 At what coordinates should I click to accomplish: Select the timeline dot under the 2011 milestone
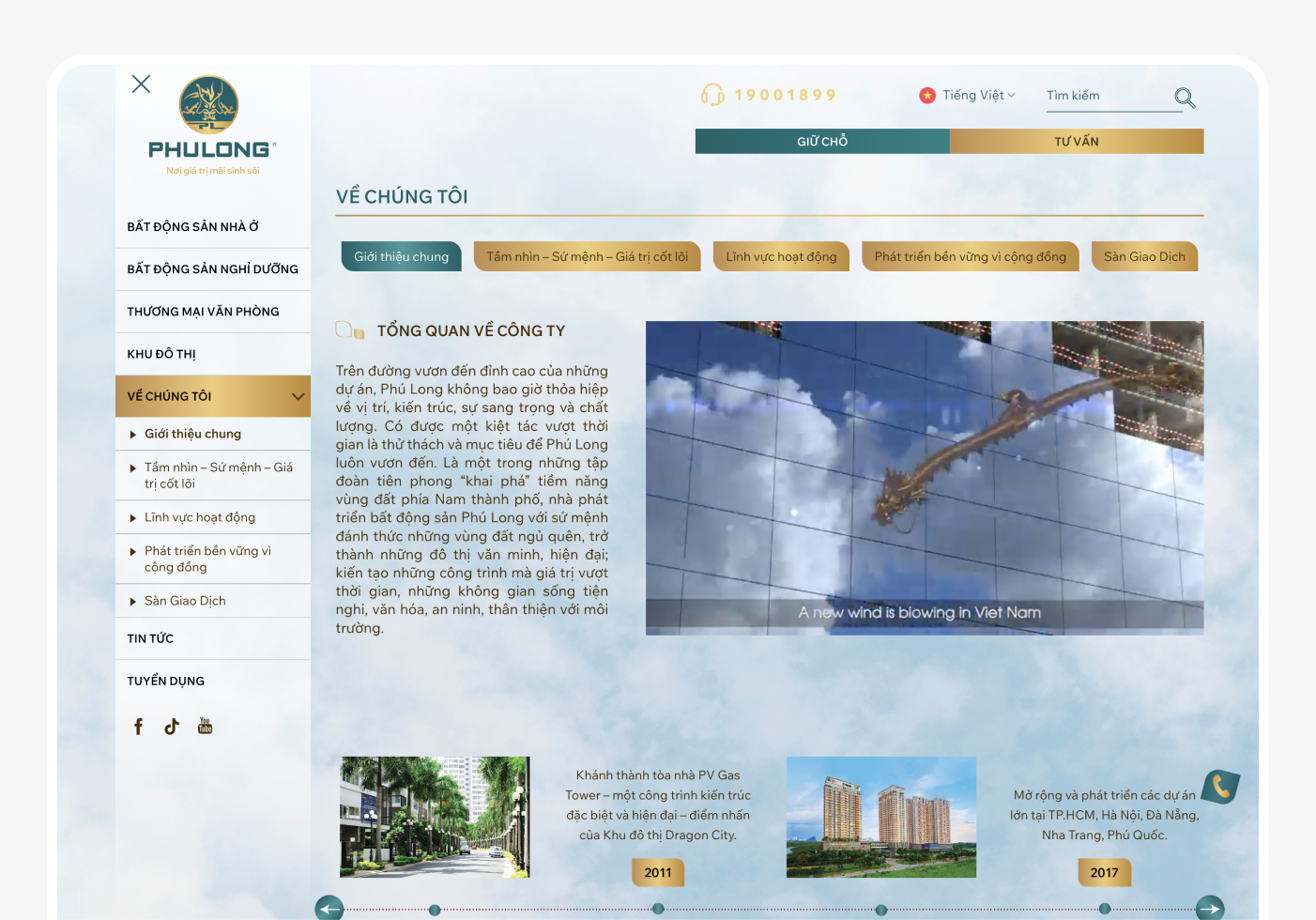coord(658,909)
